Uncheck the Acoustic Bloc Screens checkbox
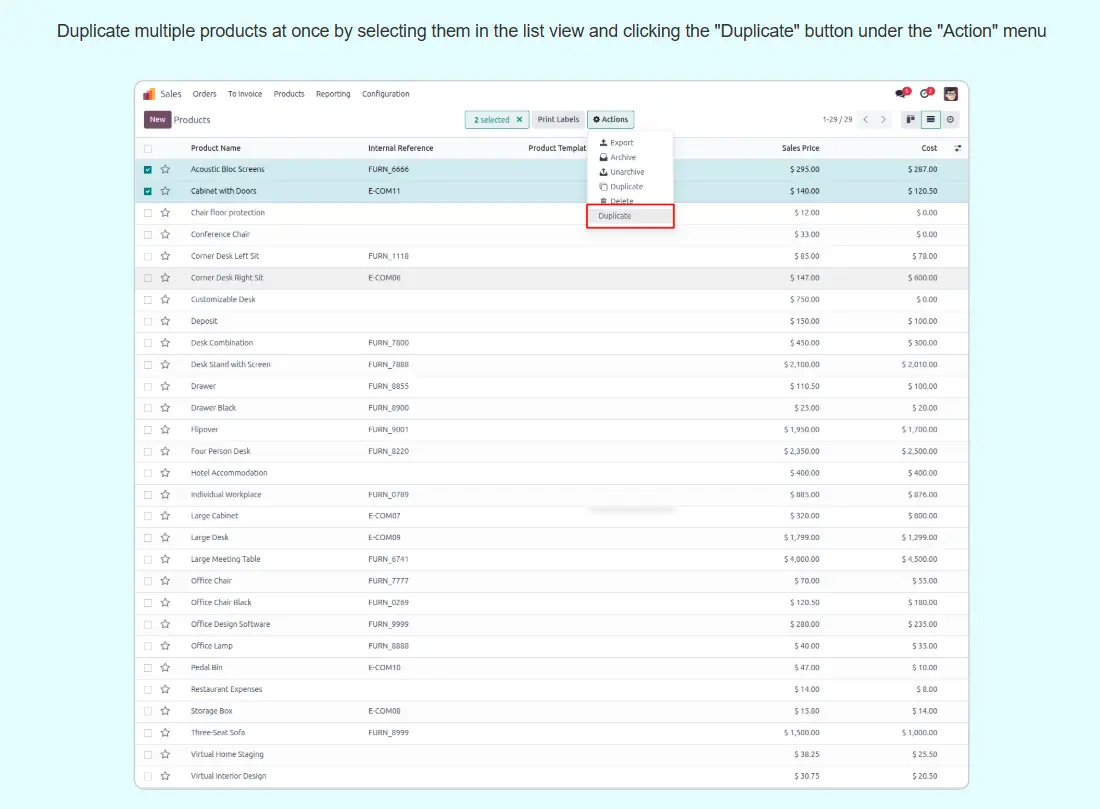 pyautogui.click(x=148, y=170)
